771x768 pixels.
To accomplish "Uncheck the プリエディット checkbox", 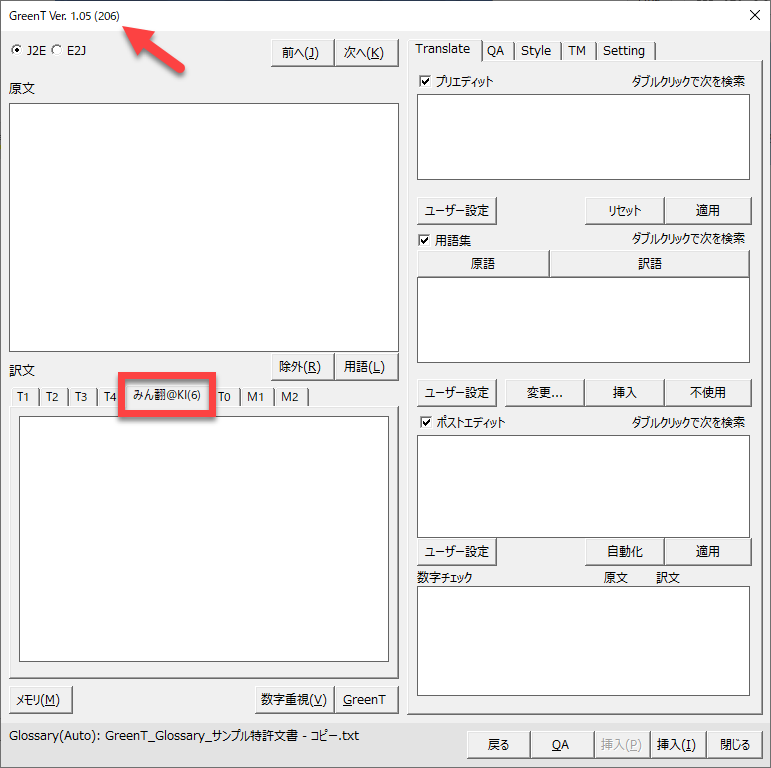I will click(425, 81).
